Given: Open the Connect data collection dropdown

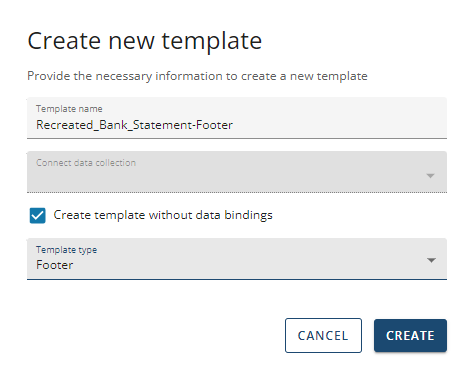Looking at the screenshot, I should click(x=237, y=172).
